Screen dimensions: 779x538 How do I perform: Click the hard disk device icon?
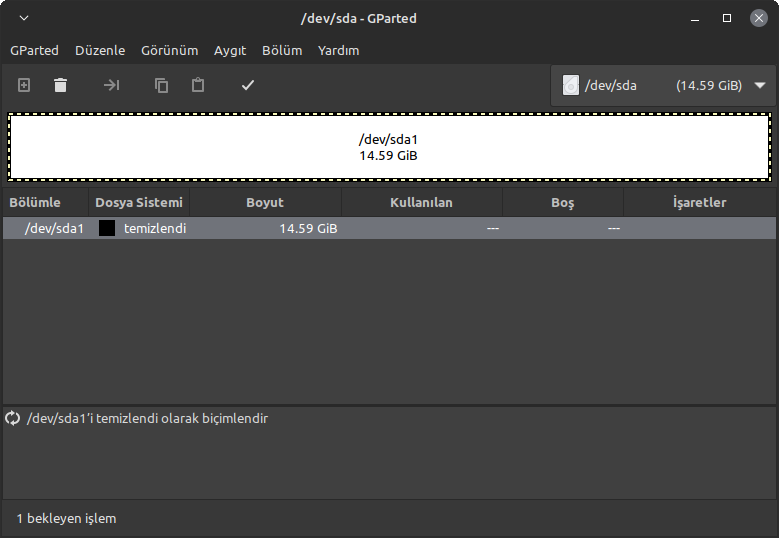570,85
